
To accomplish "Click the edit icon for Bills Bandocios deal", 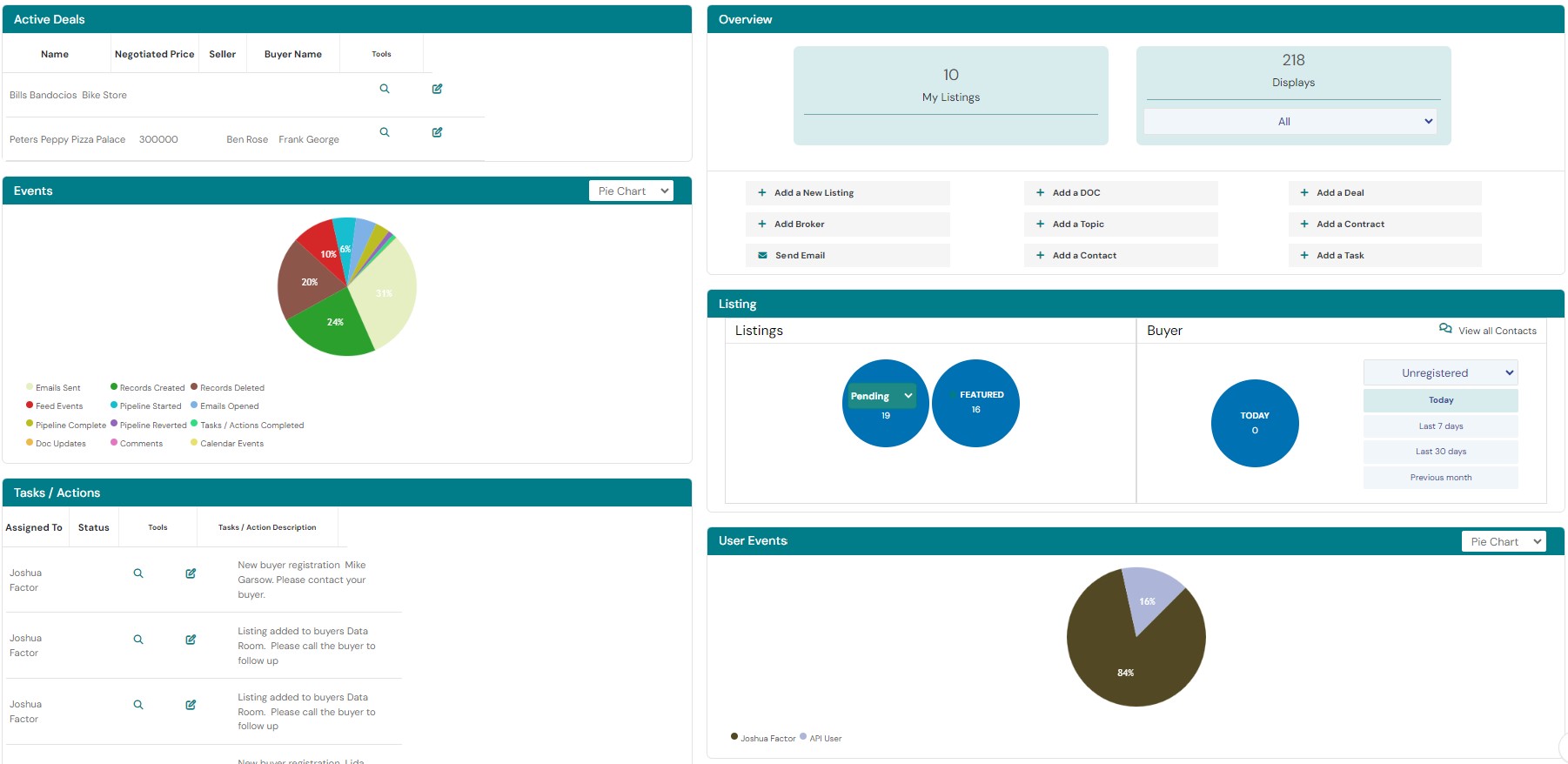I will tap(437, 89).
